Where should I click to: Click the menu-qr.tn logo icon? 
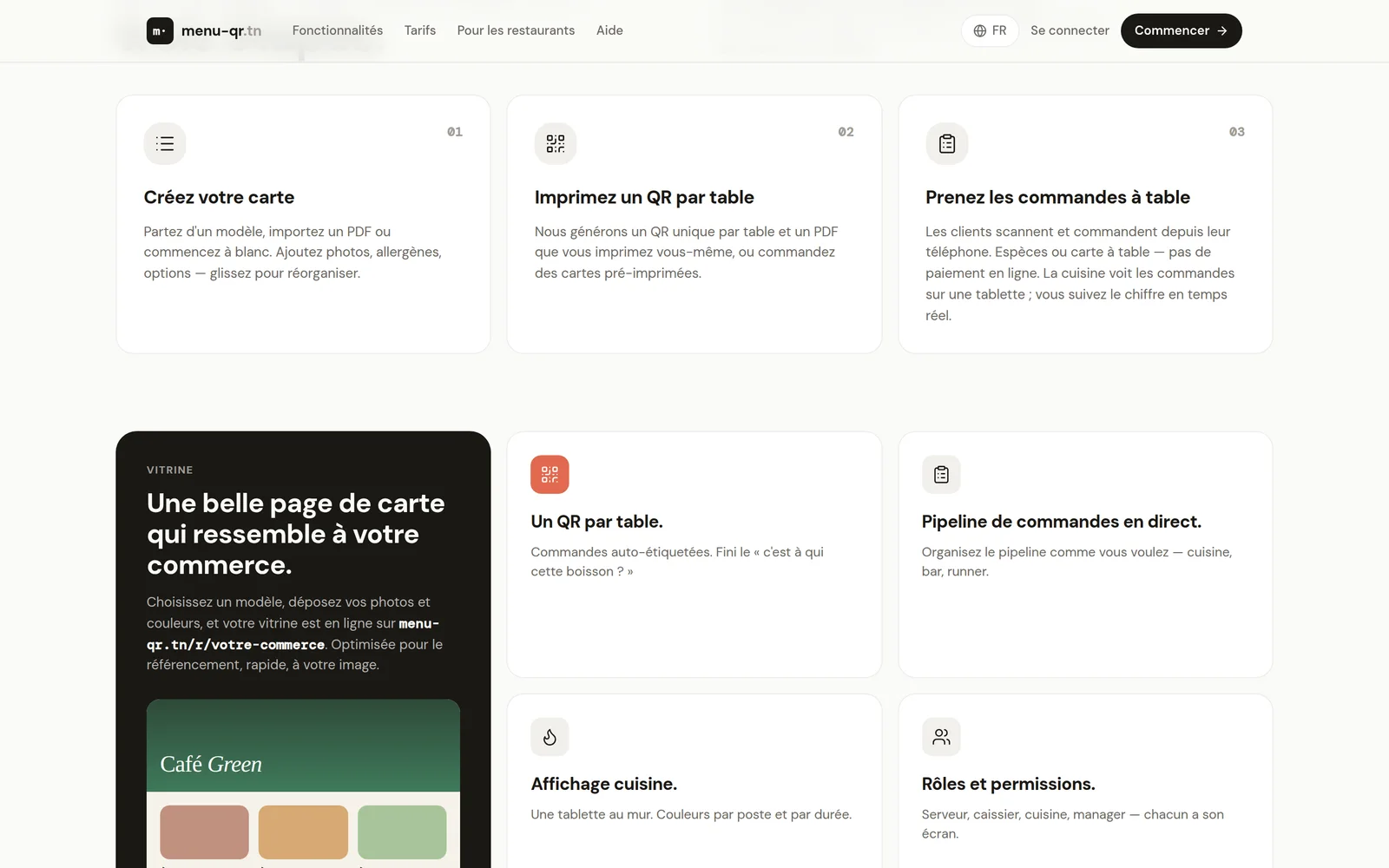click(x=160, y=30)
